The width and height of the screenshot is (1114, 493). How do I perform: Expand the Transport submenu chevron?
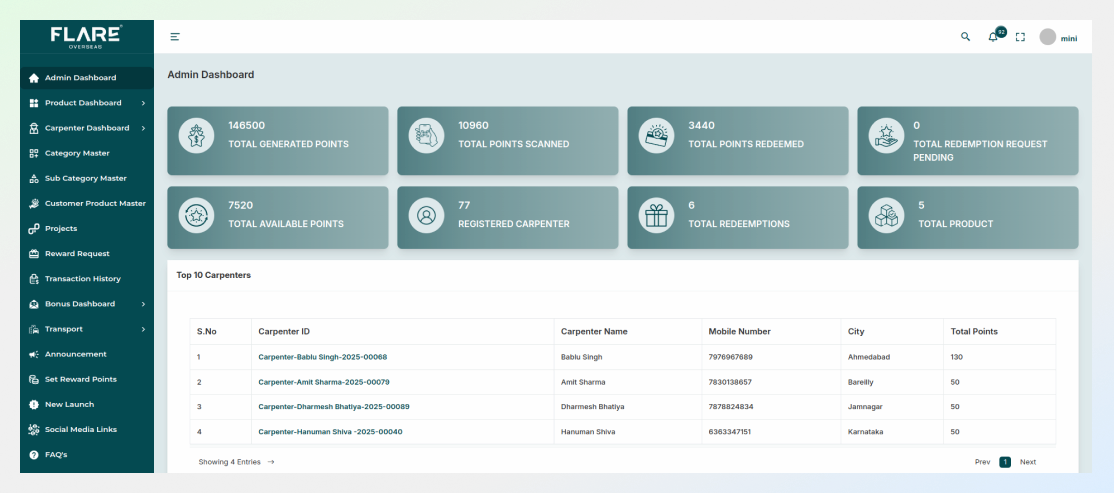144,329
